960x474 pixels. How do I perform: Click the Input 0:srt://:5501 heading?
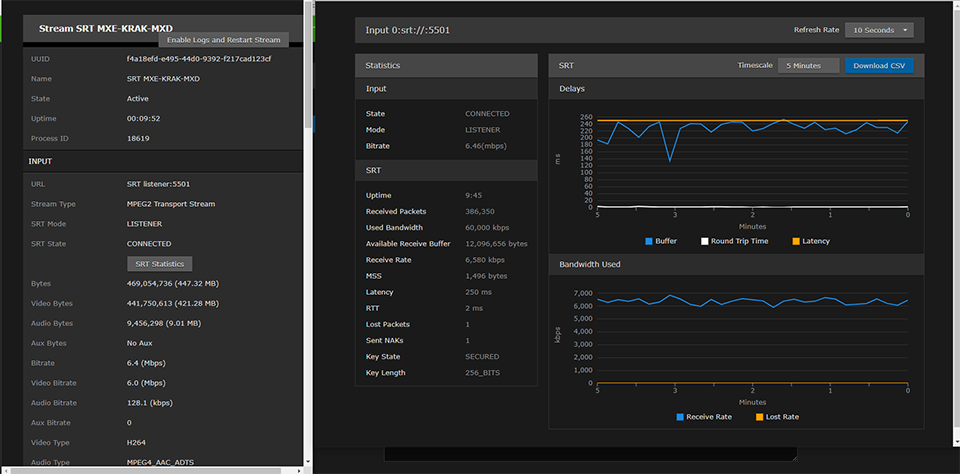tap(408, 30)
